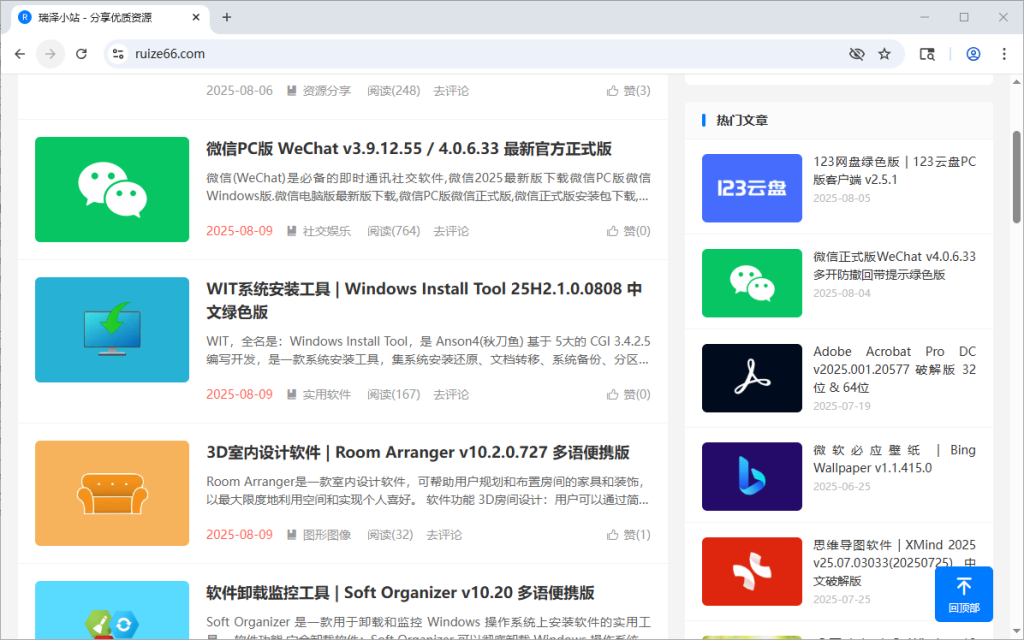Open hot article Adobe Acrobat Pro DC title
This screenshot has height=640, width=1024.
894,370
